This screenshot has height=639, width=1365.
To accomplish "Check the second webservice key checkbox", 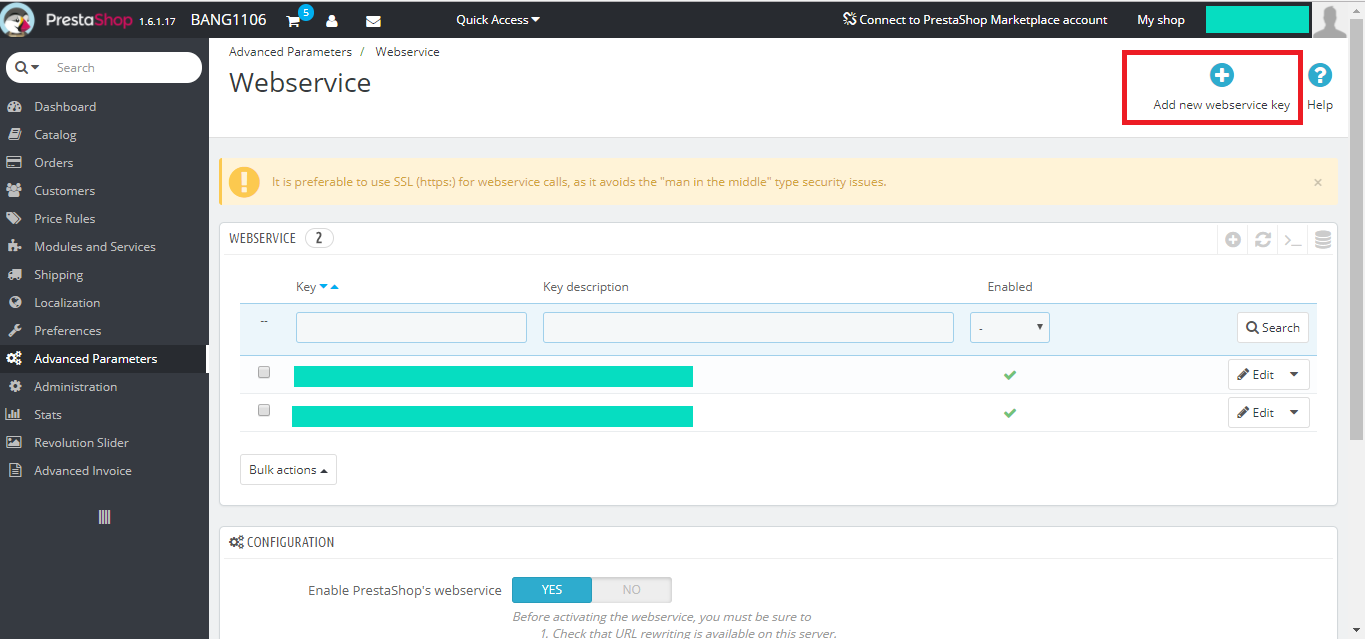I will (x=264, y=410).
